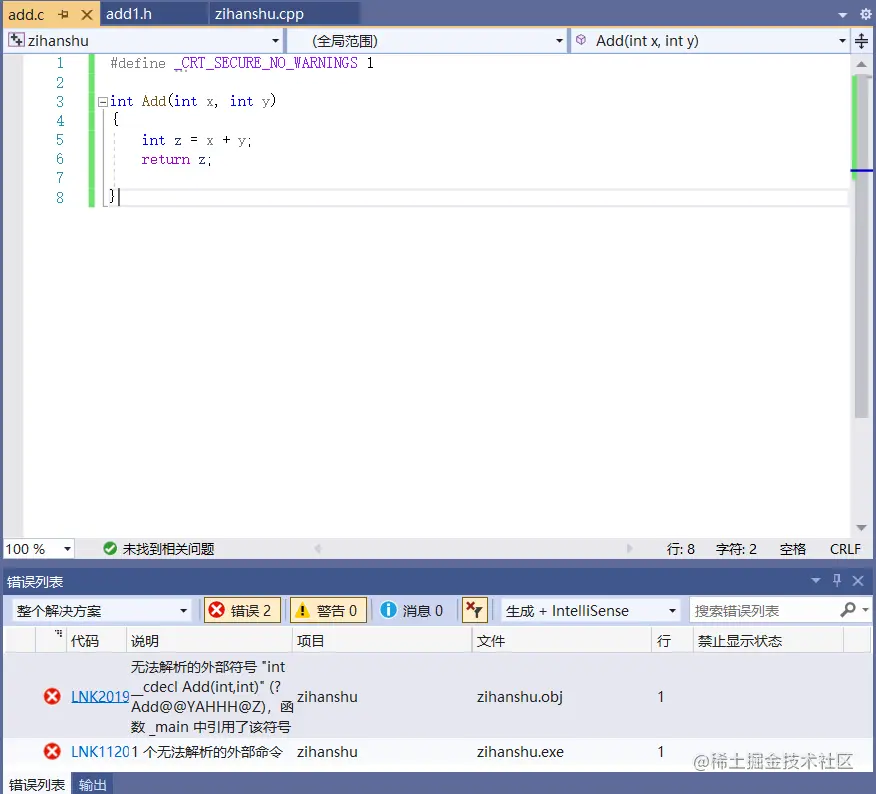Switch to the 输出 bottom tab
Viewport: 876px width, 794px height.
[x=92, y=785]
